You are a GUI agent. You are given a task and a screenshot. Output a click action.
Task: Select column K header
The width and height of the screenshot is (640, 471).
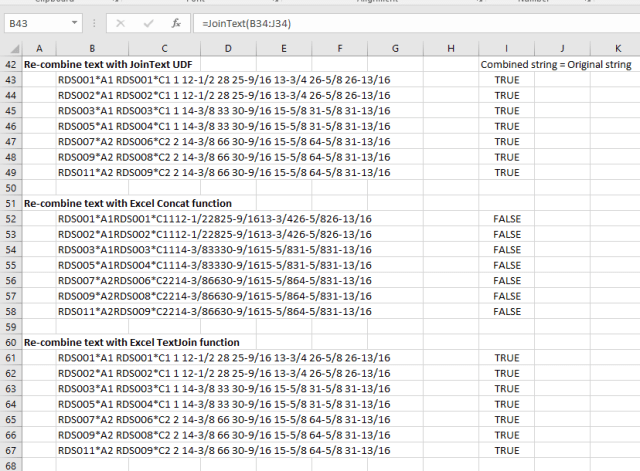point(617,48)
